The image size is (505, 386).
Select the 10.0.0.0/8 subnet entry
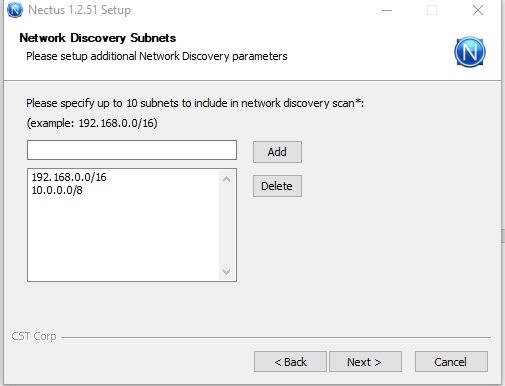pyautogui.click(x=57, y=190)
